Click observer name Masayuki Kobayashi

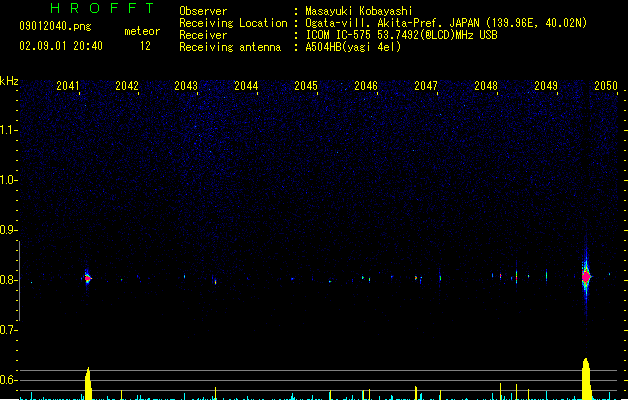359,11
